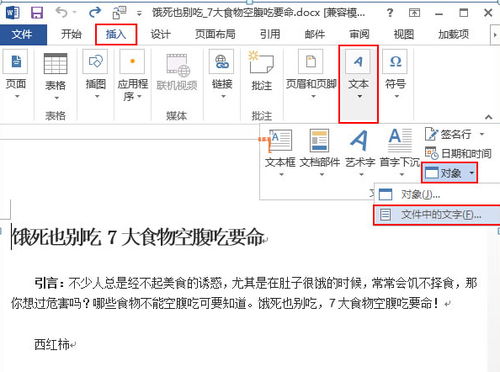Choose 文件中的文字(F)... menu item
The width and height of the screenshot is (500, 372).
pyautogui.click(x=437, y=215)
